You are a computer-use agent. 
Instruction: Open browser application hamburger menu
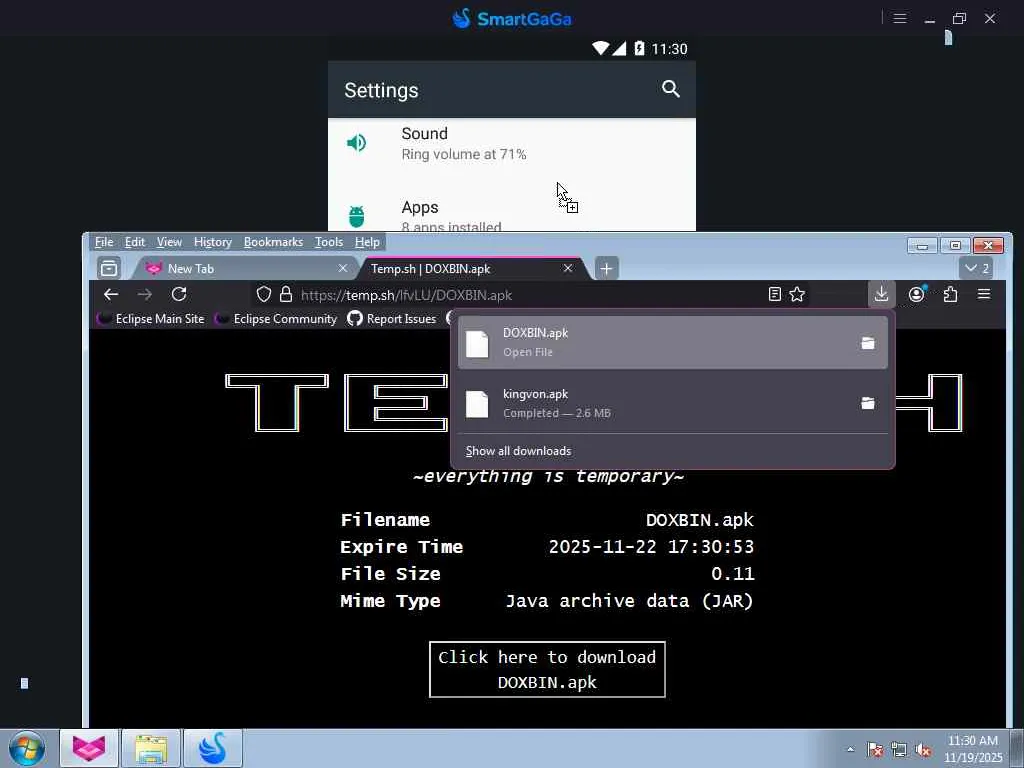coord(984,295)
